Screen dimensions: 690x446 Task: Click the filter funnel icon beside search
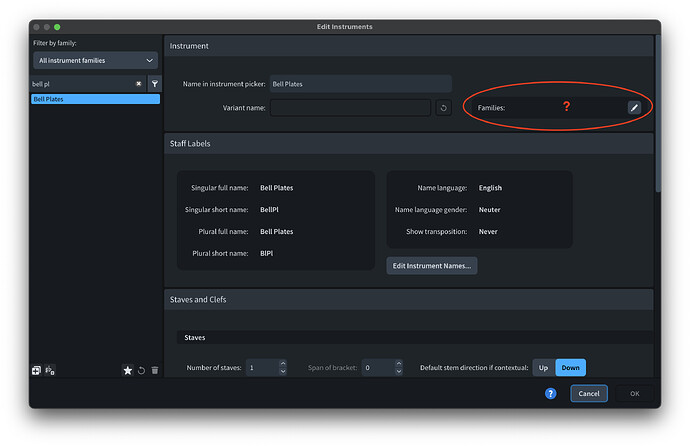(x=155, y=84)
